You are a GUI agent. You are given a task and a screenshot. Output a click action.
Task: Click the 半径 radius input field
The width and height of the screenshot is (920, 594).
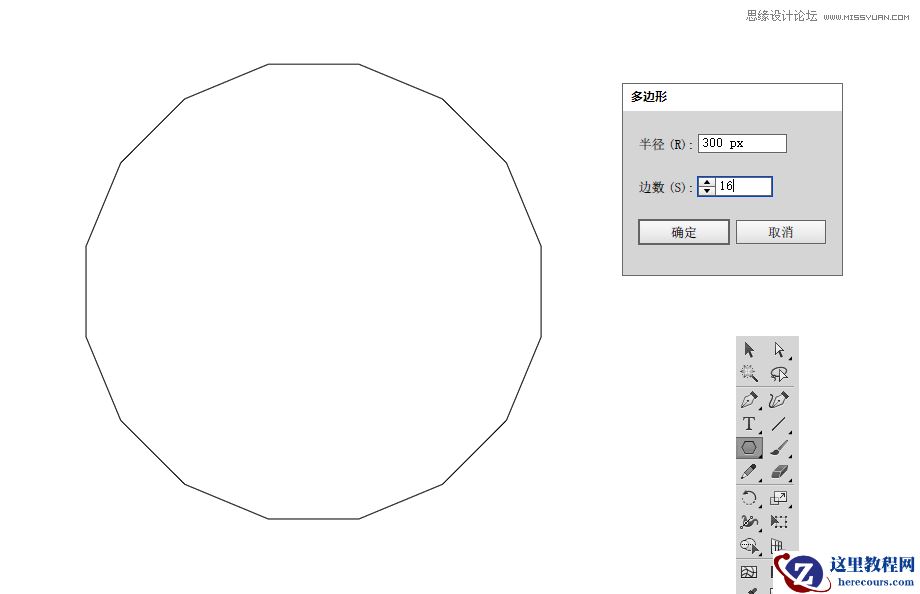coord(743,142)
